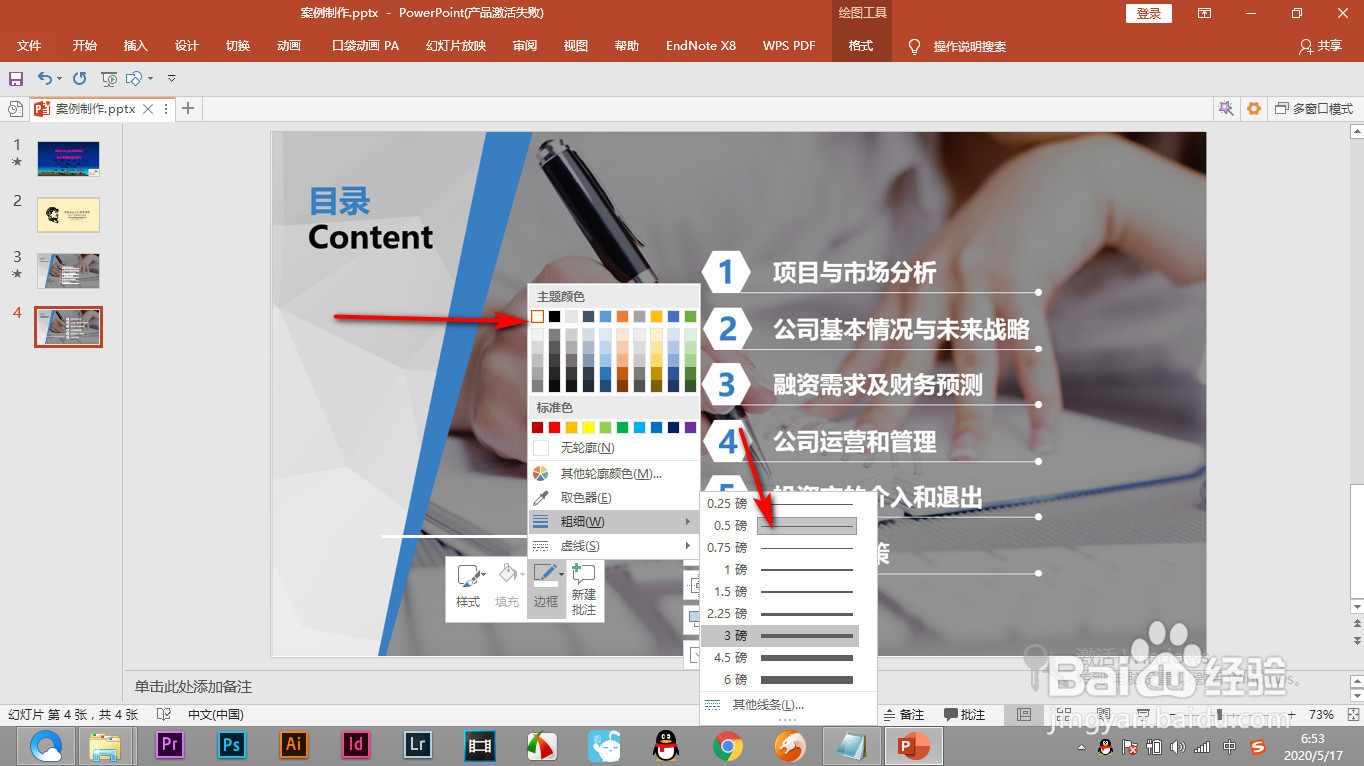Image resolution: width=1364 pixels, height=766 pixels.
Task: Open the EndNote X8 ribbon tab
Action: click(x=701, y=46)
